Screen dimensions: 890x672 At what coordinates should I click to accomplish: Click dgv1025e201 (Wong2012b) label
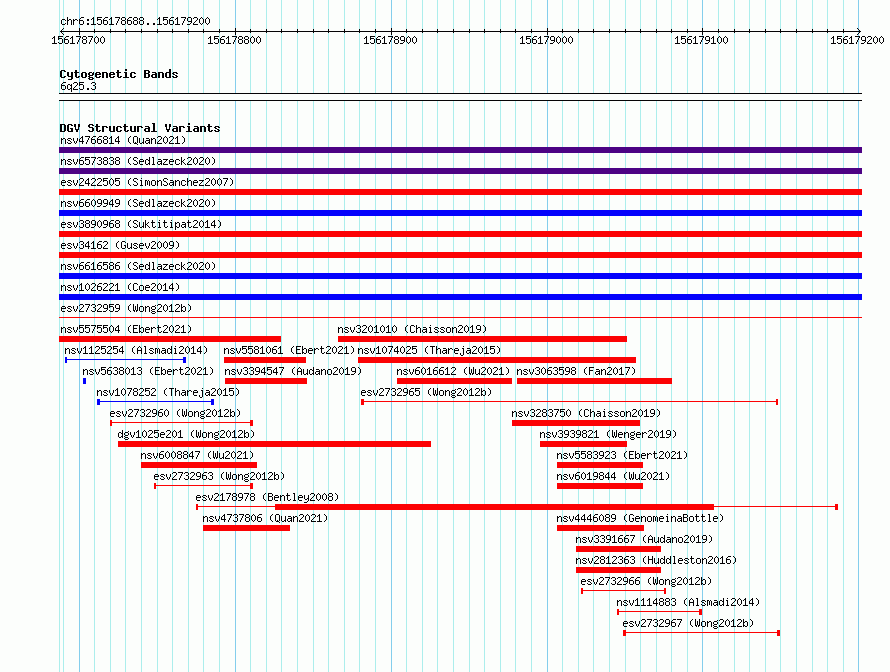pos(186,434)
